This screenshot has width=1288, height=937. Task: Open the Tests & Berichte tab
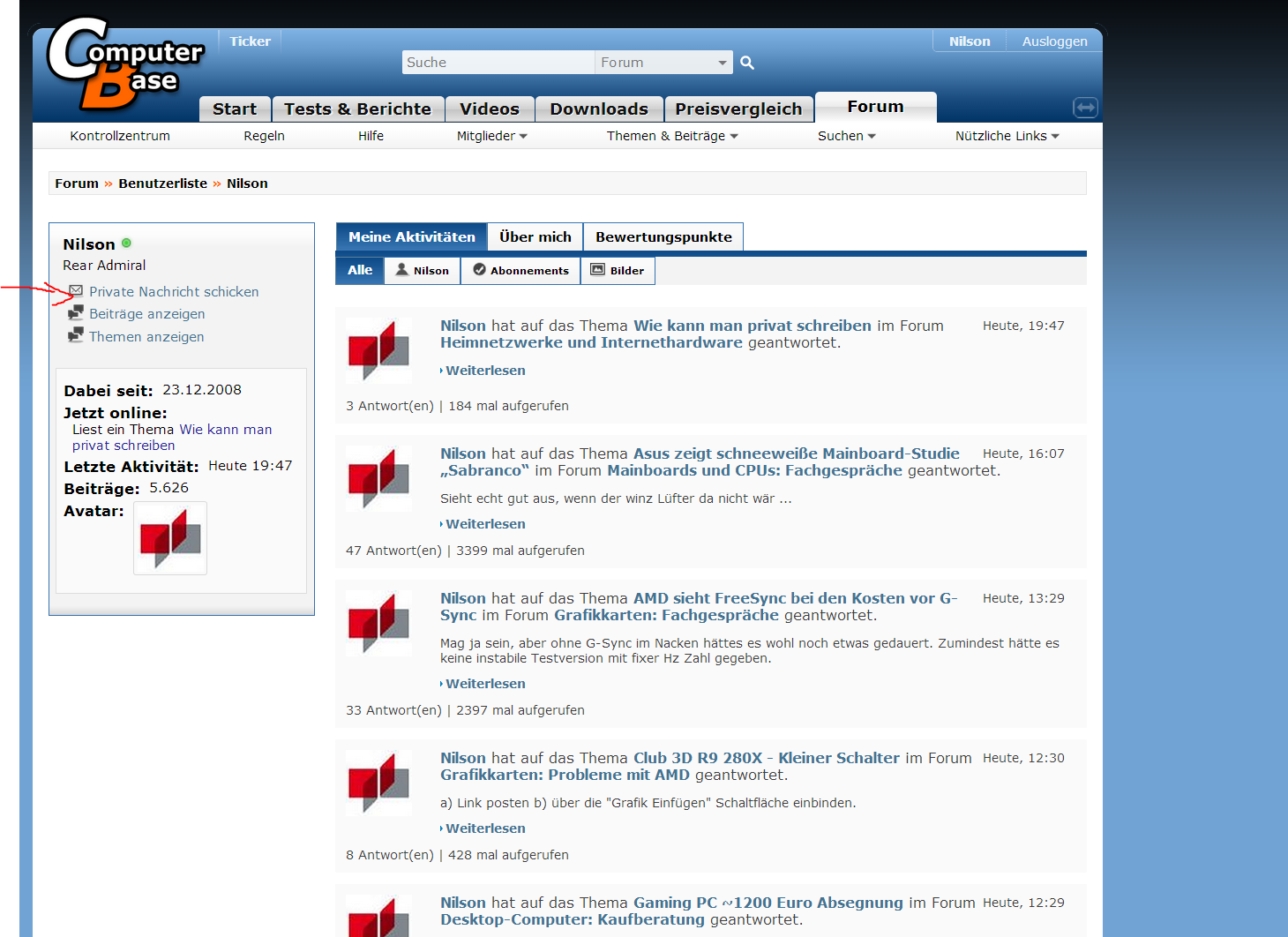357,109
